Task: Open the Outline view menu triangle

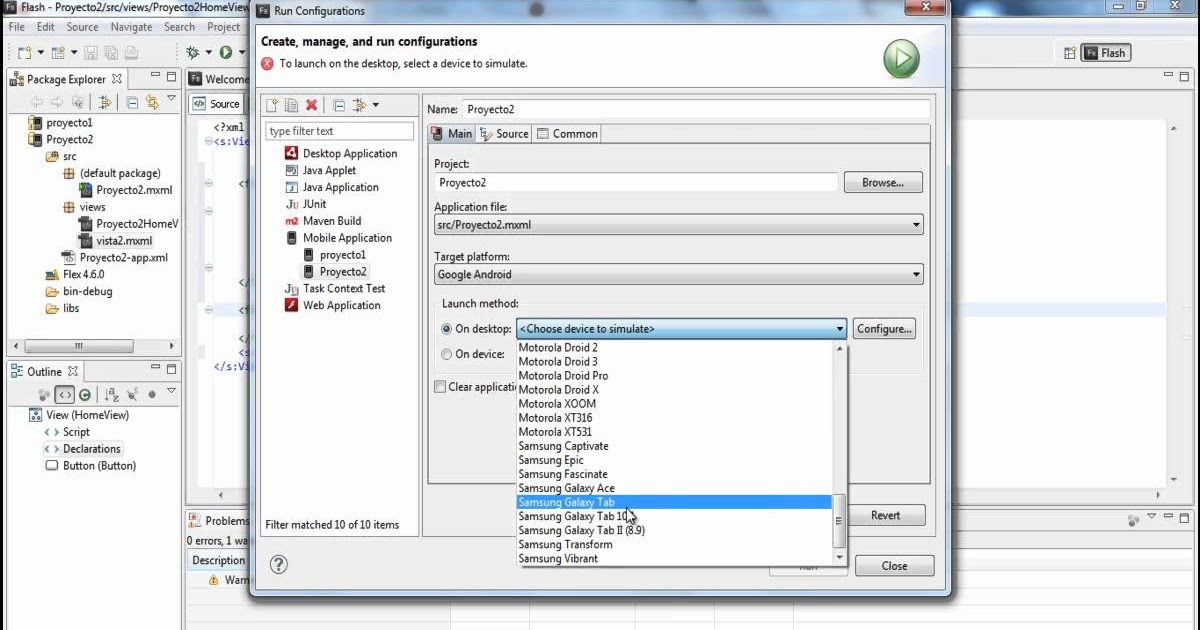Action: (x=171, y=392)
